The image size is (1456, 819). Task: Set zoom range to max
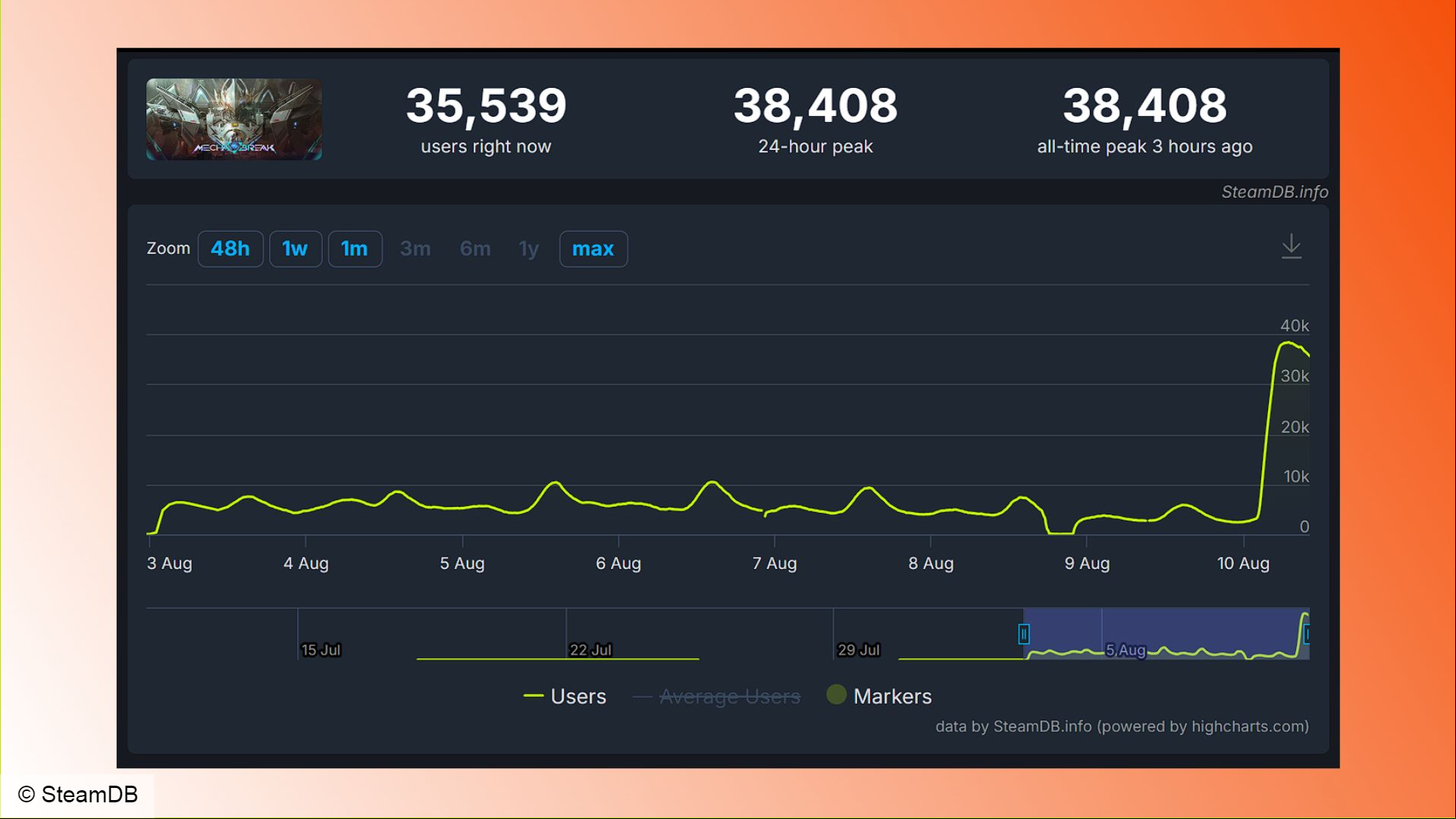593,249
